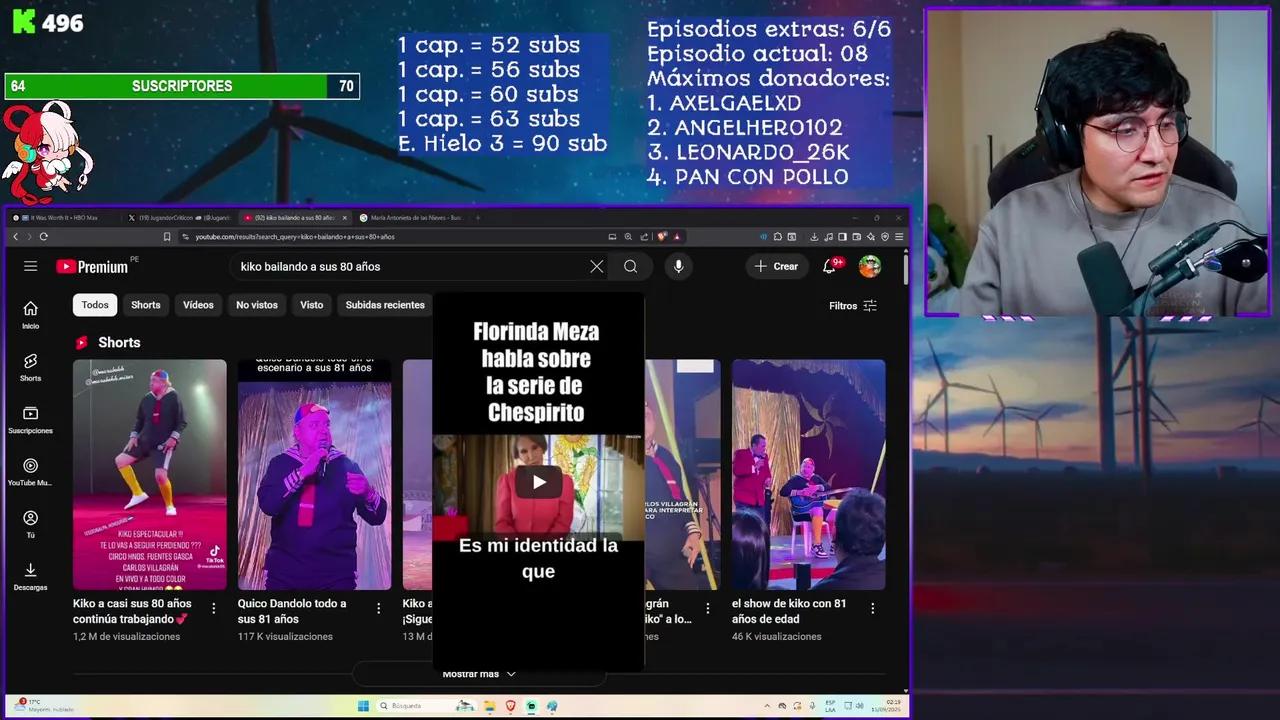Select the Visto filter chip
The image size is (1280, 720).
tap(312, 305)
